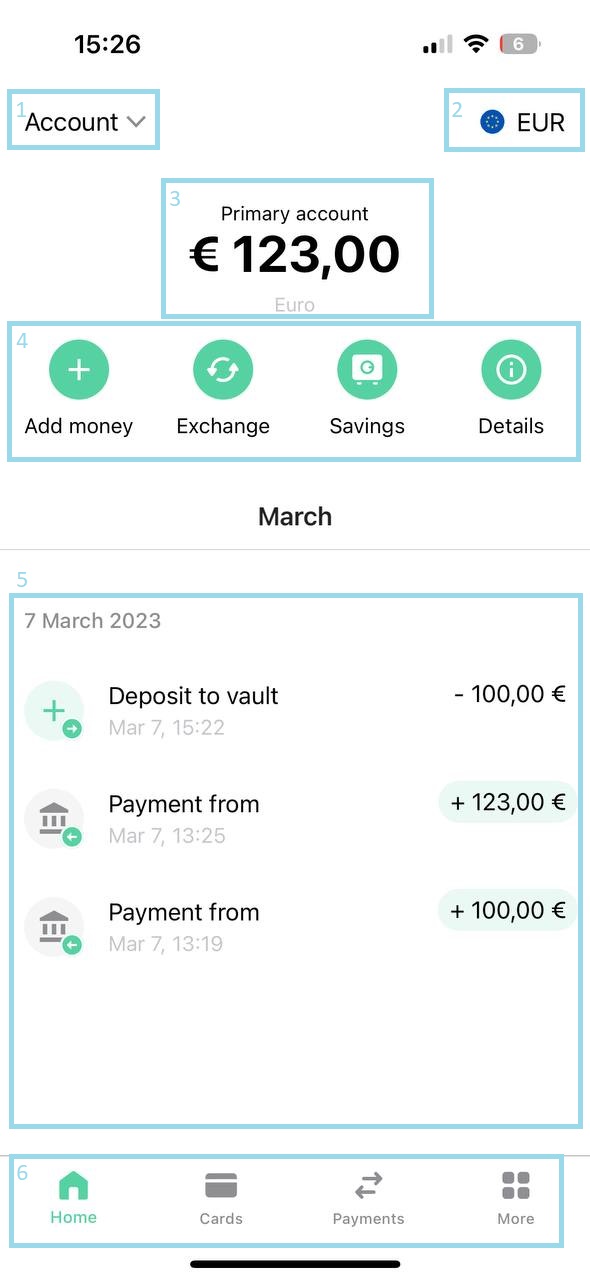Open the Savings vault icon
The width and height of the screenshot is (590, 1280).
(x=367, y=369)
